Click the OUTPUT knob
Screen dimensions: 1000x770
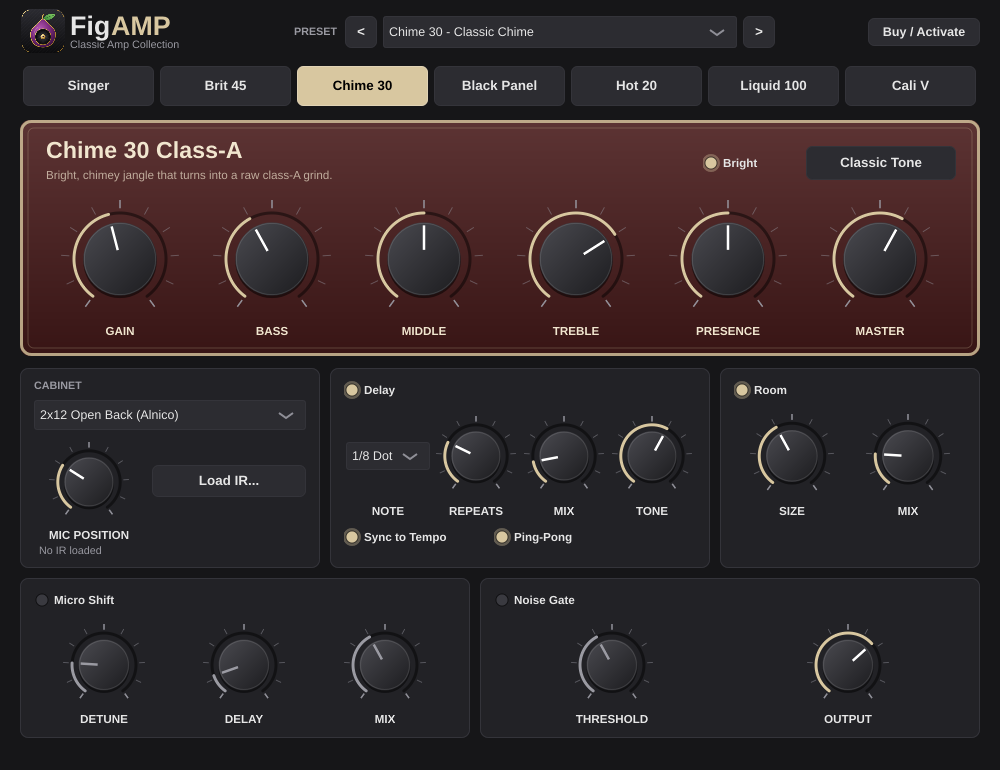848,665
